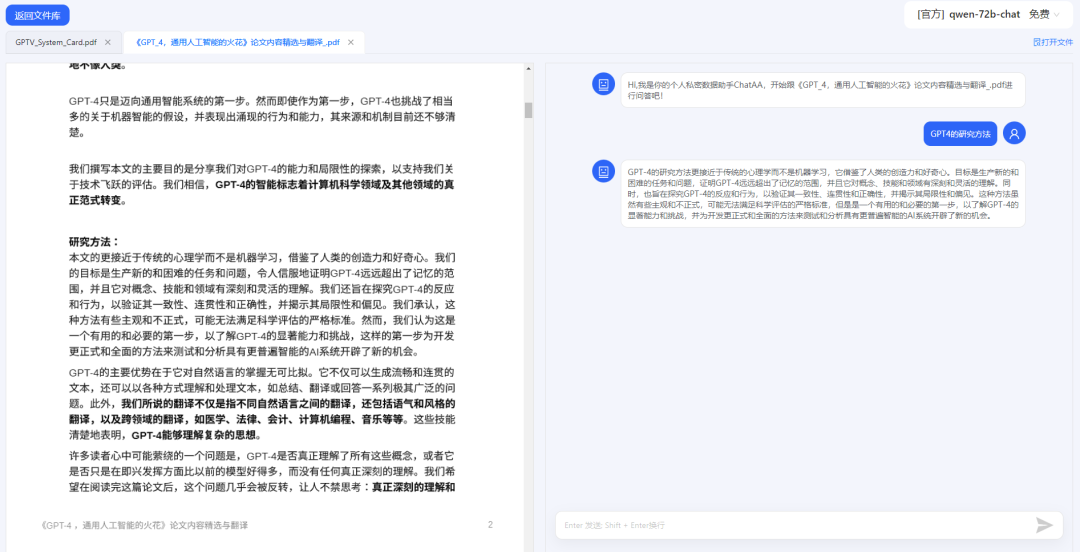Switch to GPTV_System_Card.pdf tab
The width and height of the screenshot is (1080, 552).
tap(56, 42)
